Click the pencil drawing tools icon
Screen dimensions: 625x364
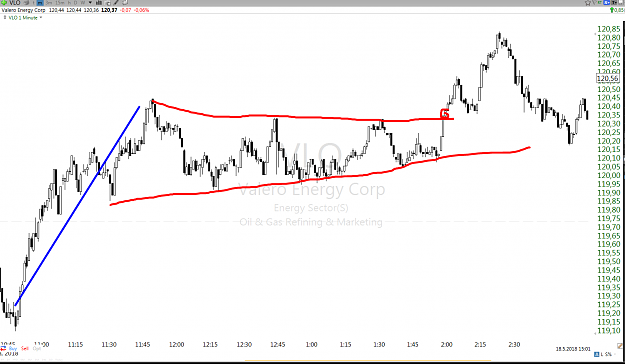(116, 2)
